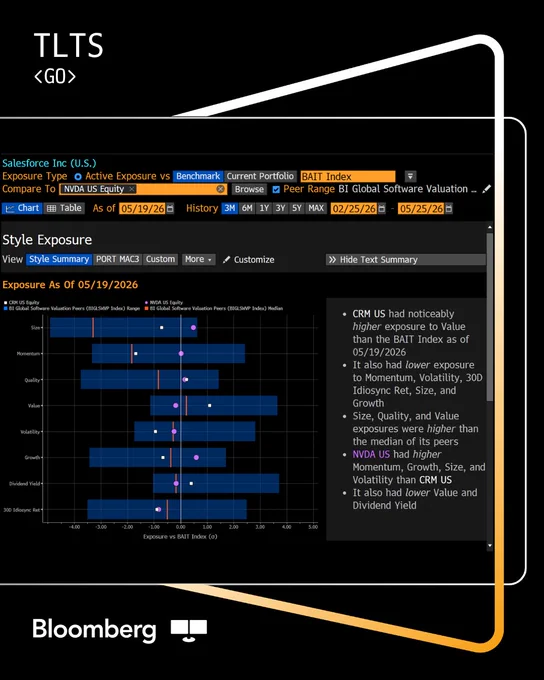Click NVDA US Equity legend entry
The width and height of the screenshot is (544, 680).
point(164,302)
